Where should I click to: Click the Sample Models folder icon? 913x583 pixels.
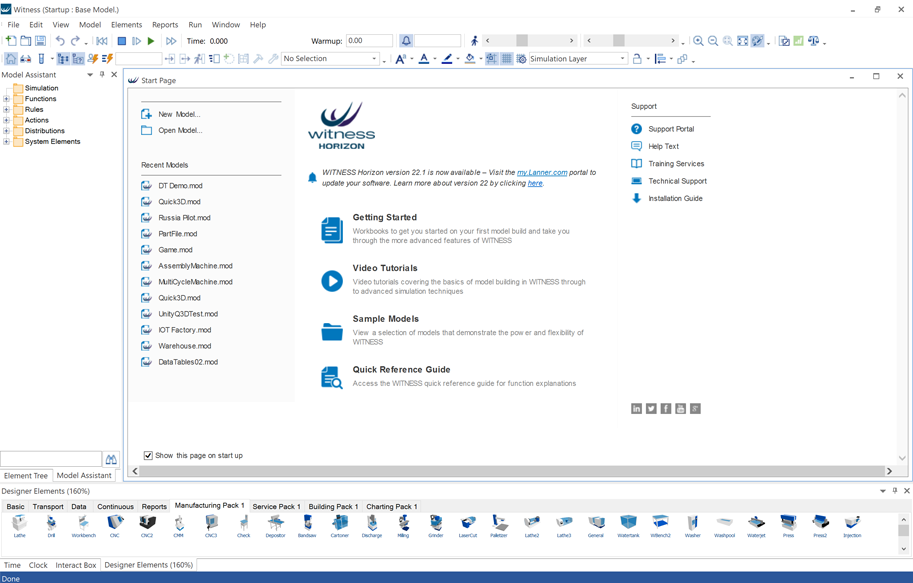click(332, 331)
